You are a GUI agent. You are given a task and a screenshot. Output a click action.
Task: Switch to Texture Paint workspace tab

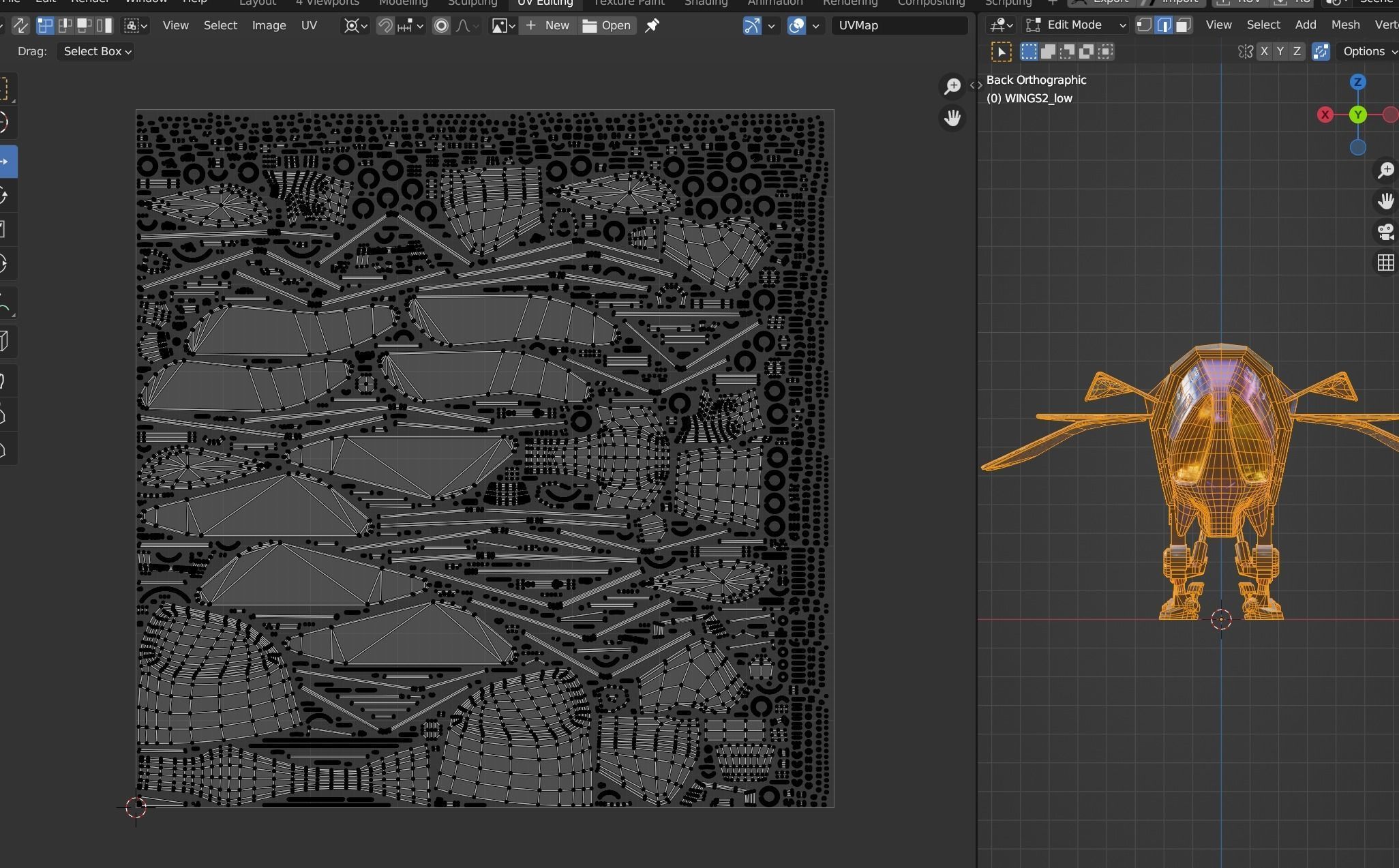click(629, 3)
